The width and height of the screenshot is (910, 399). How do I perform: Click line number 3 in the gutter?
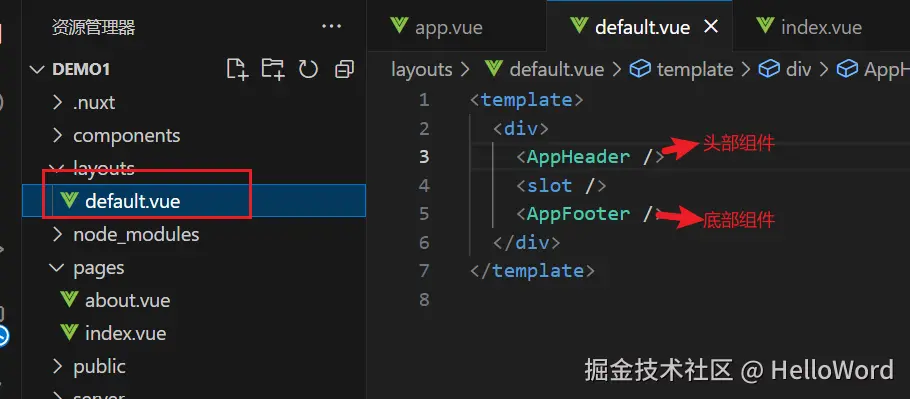[x=424, y=157]
